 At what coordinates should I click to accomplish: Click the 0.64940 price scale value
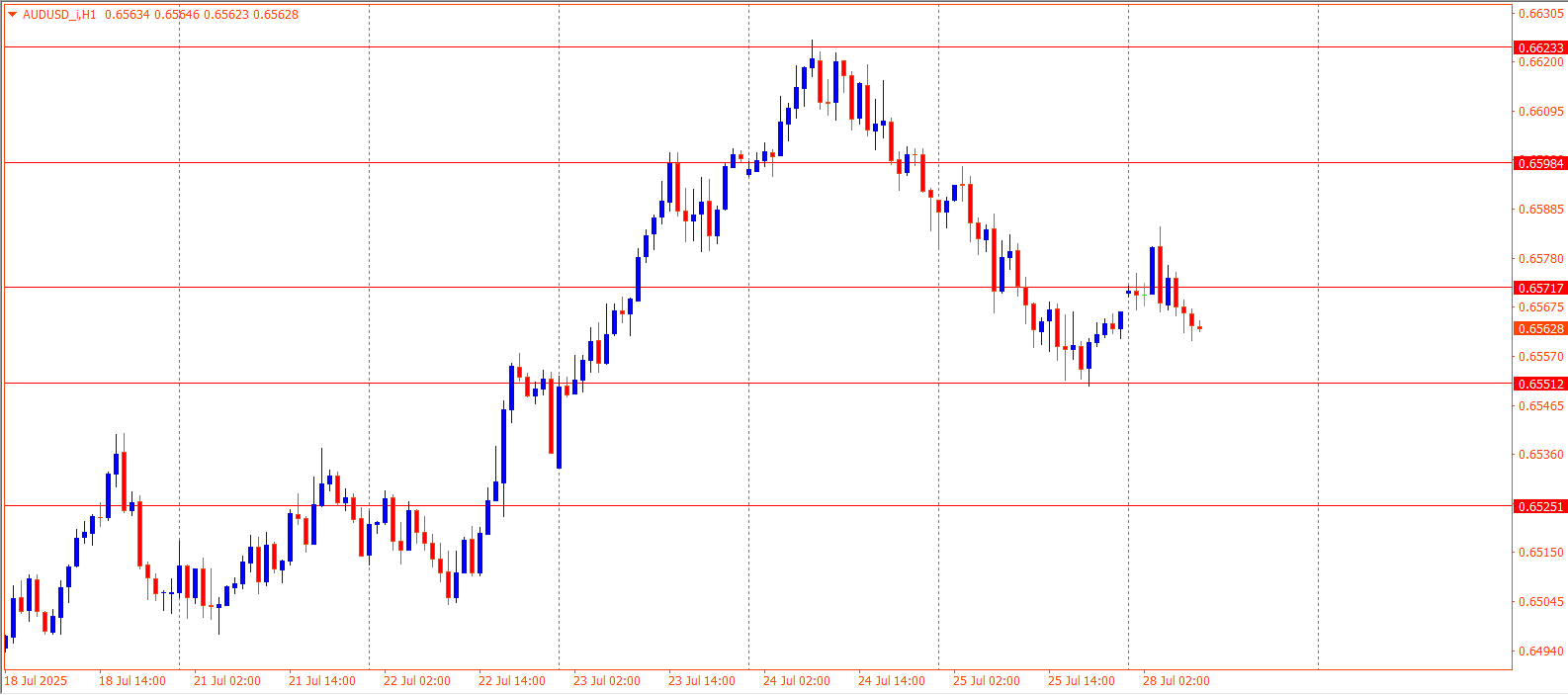(1540, 652)
